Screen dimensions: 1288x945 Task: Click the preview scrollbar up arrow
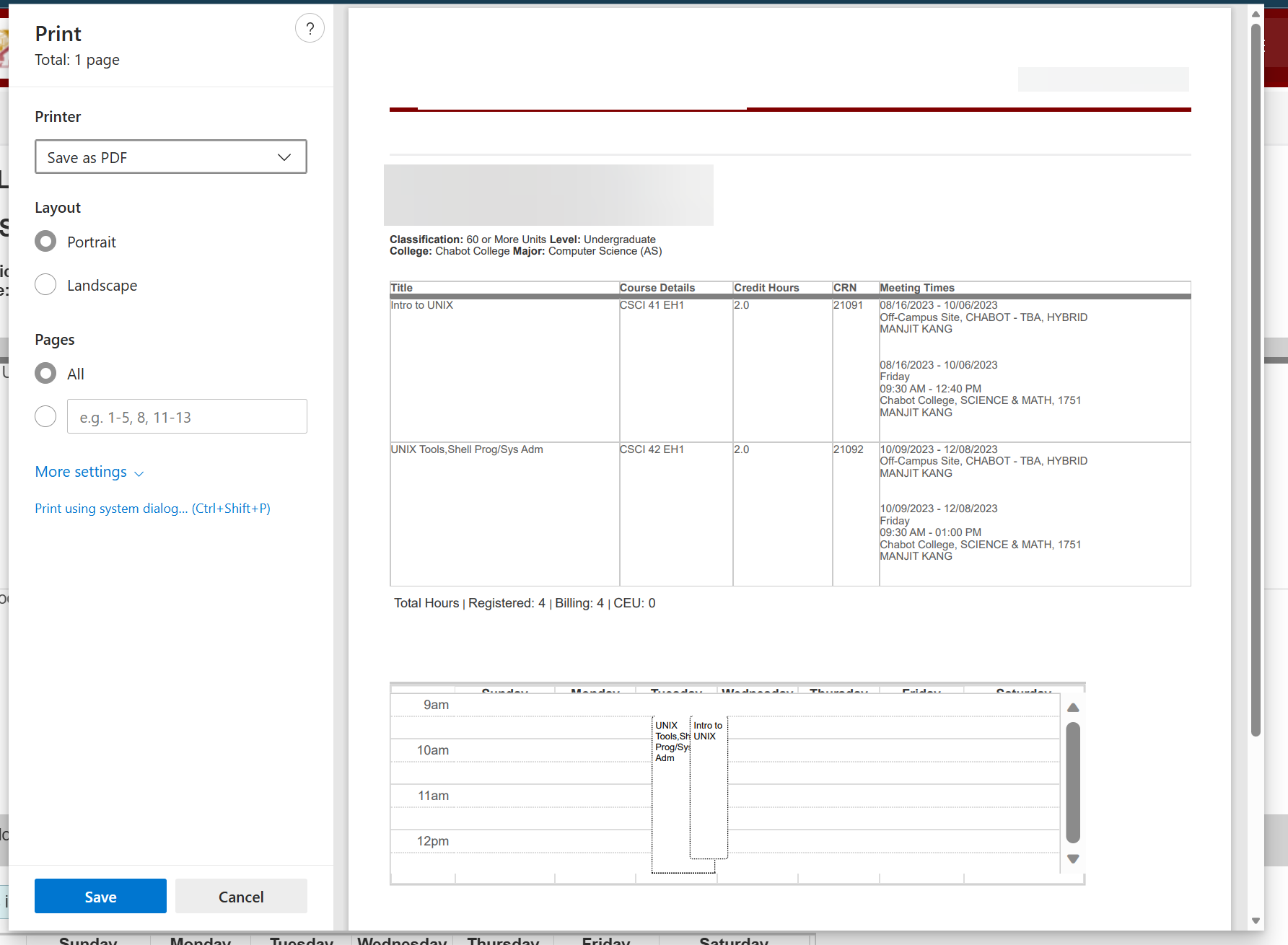1256,14
